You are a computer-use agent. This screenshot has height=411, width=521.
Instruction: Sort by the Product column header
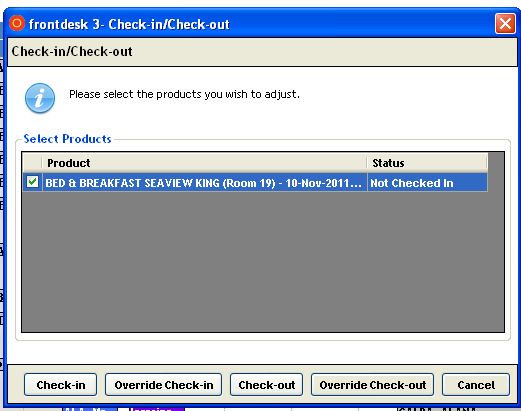click(204, 163)
